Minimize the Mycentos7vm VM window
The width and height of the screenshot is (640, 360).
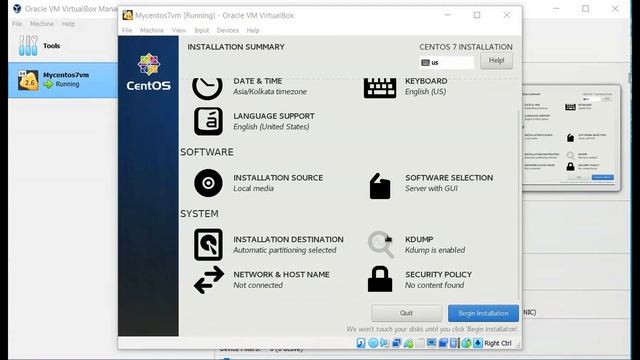448,15
